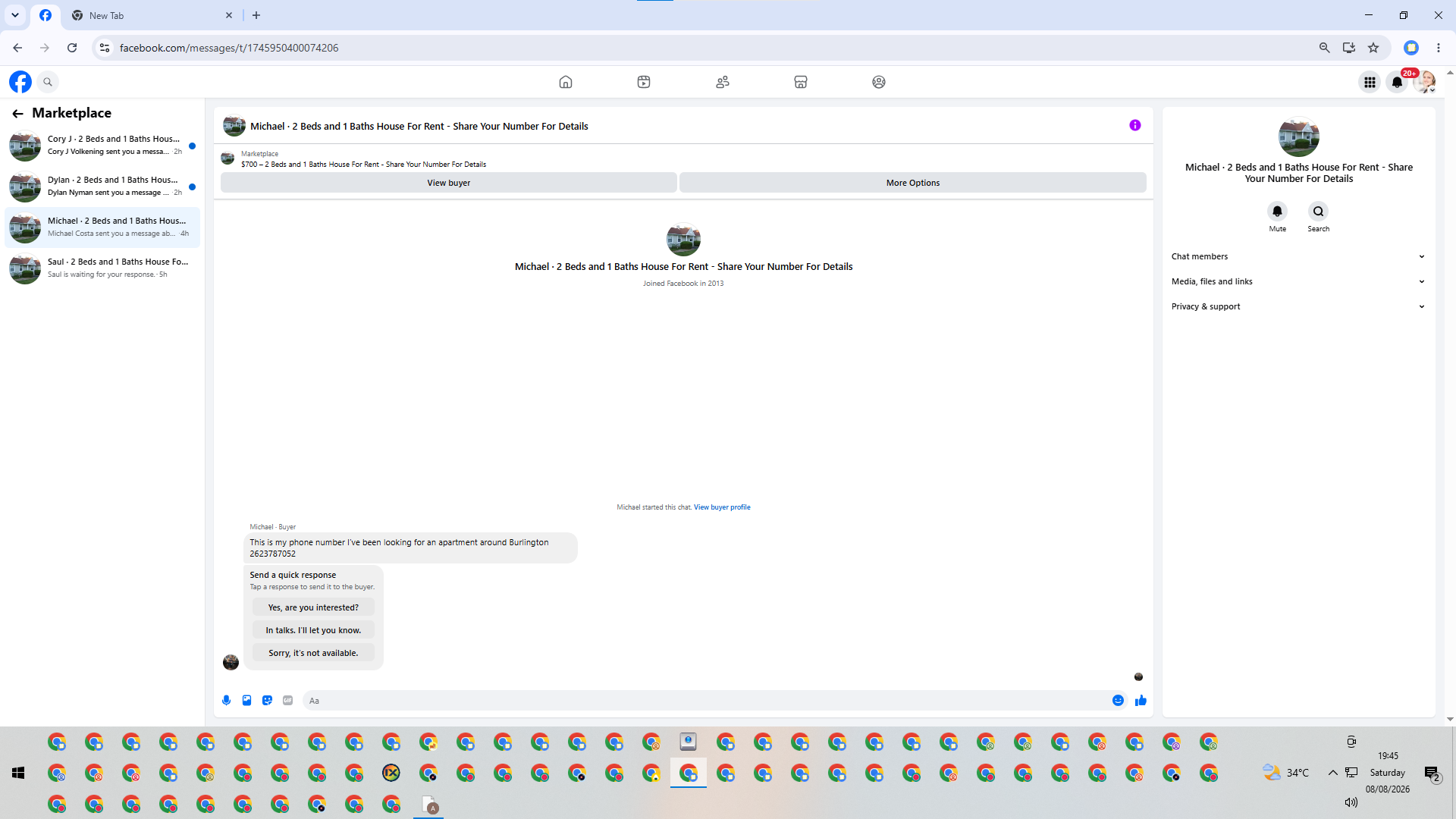Image resolution: width=1456 pixels, height=819 pixels.
Task: Expand the Privacy & support section
Action: (x=1298, y=306)
